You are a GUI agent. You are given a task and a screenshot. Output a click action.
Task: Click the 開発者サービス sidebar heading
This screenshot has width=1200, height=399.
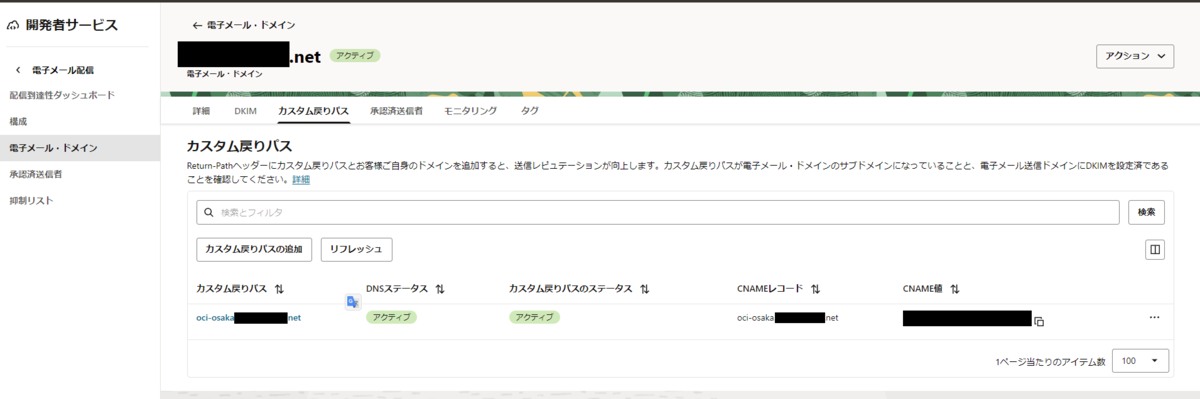pyautogui.click(x=73, y=25)
